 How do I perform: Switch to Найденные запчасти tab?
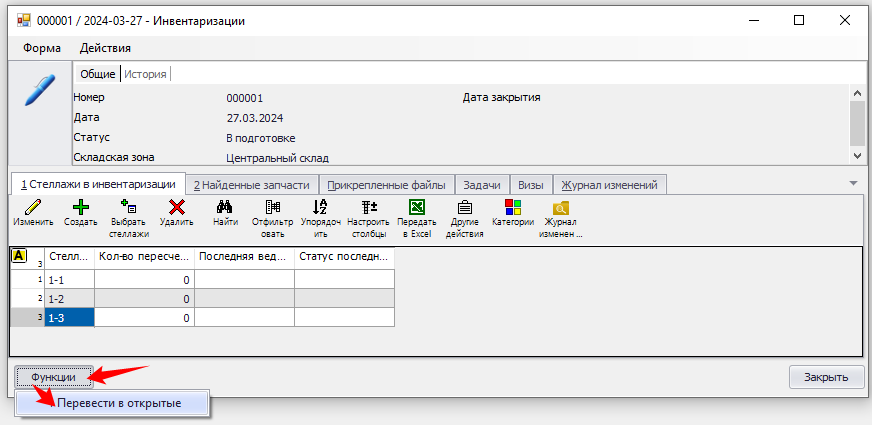tap(251, 185)
